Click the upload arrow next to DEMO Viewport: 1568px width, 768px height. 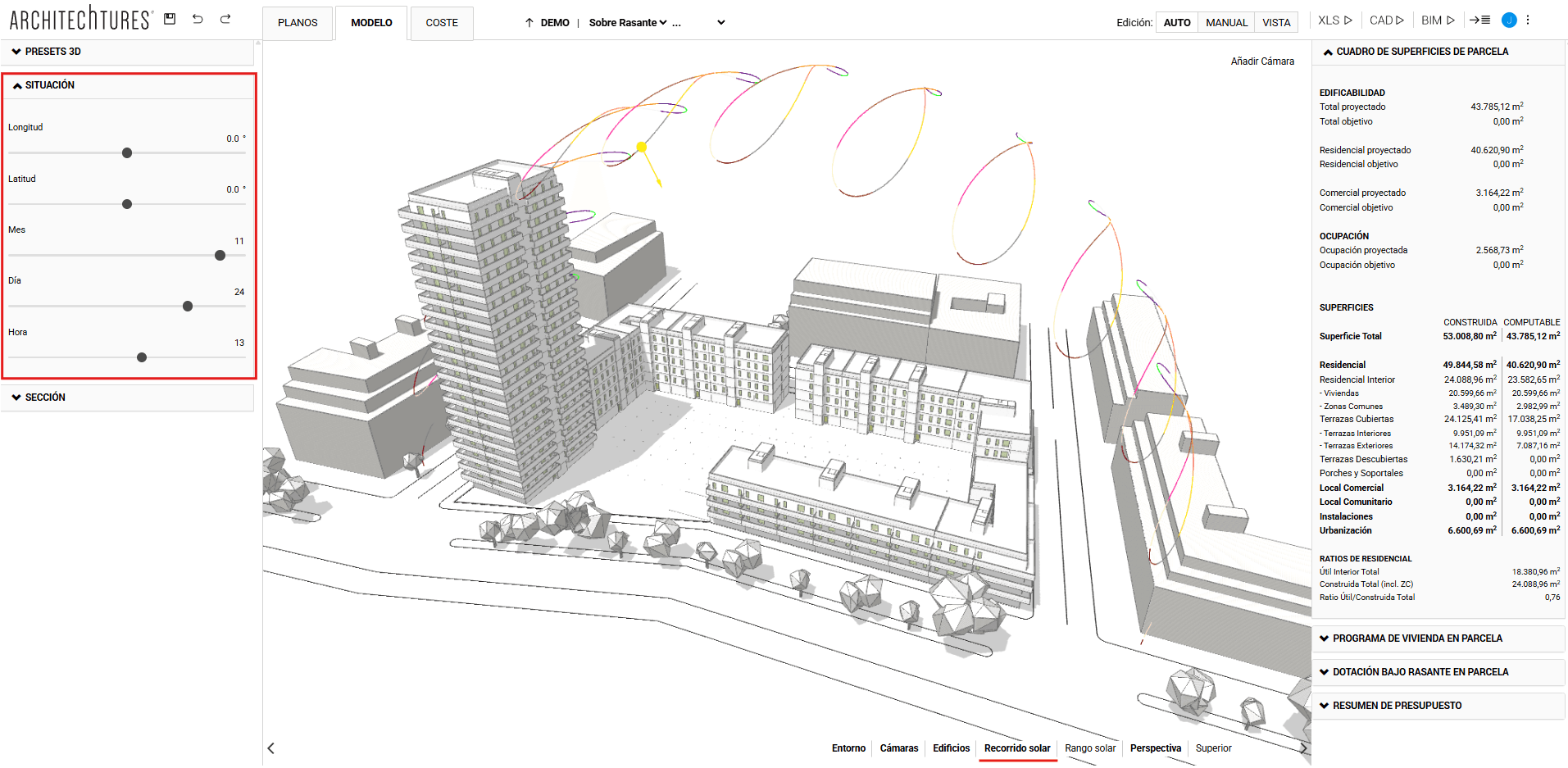[529, 22]
